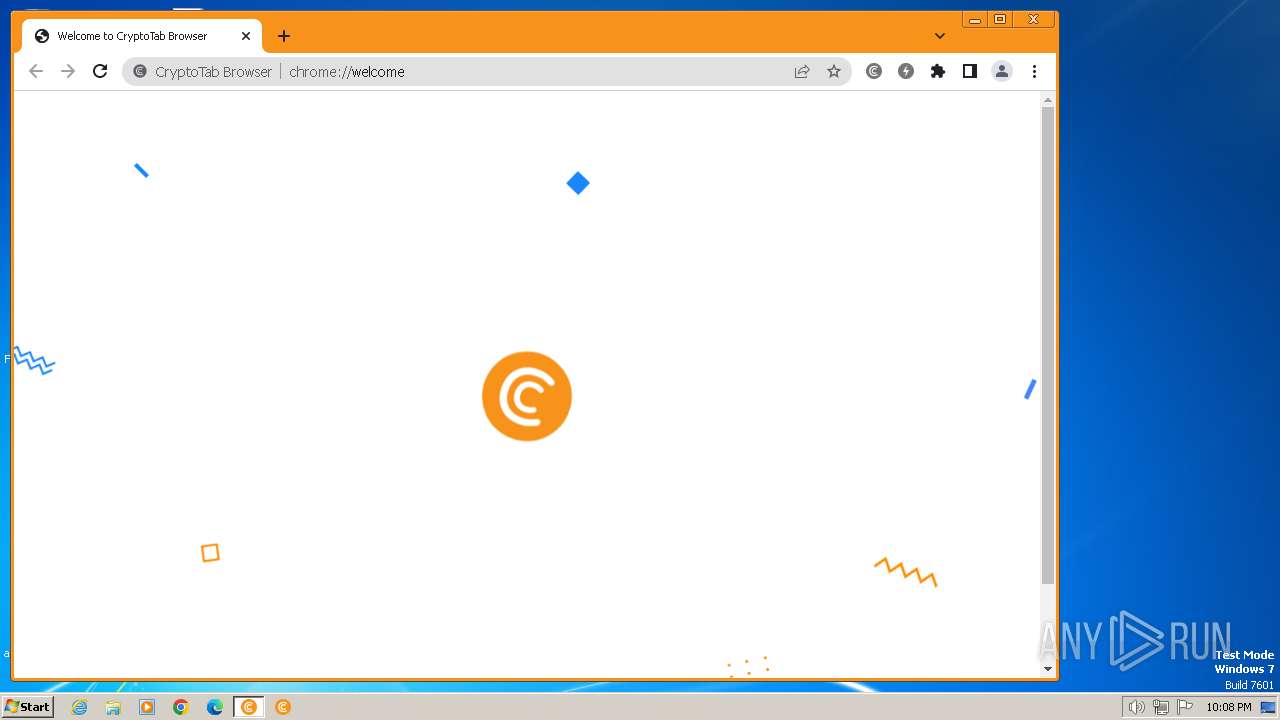Click the orange CryptoTab logo on the page

[x=527, y=396]
